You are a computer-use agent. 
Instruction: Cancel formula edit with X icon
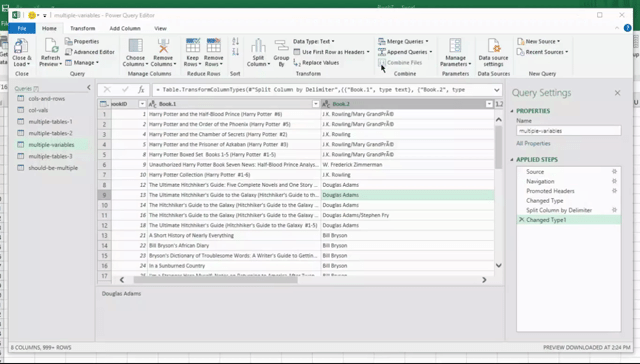pyautogui.click(x=107, y=89)
